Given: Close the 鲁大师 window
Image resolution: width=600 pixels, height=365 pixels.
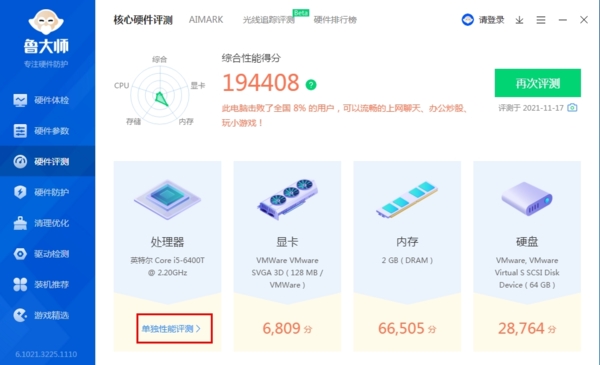Looking at the screenshot, I should [x=584, y=20].
